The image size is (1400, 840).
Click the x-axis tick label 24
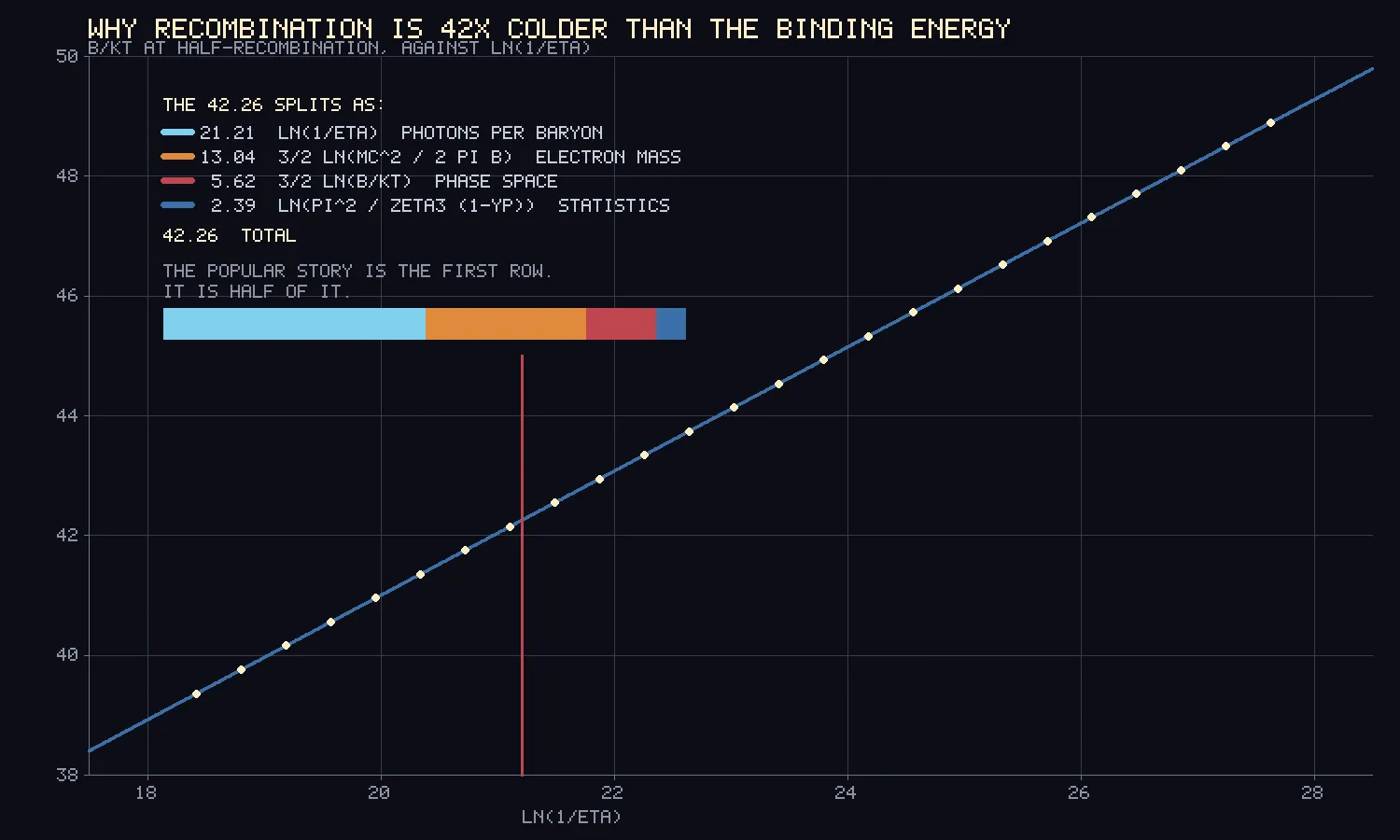point(846,792)
